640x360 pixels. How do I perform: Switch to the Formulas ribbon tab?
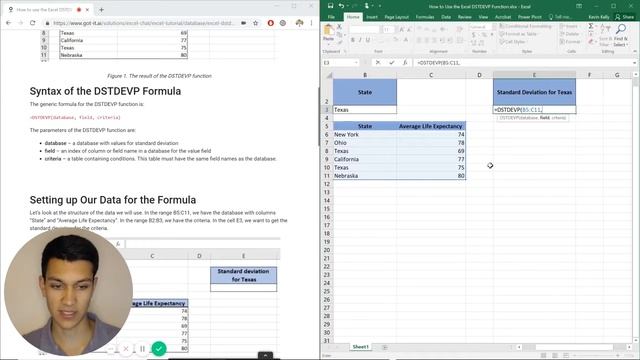pyautogui.click(x=424, y=17)
